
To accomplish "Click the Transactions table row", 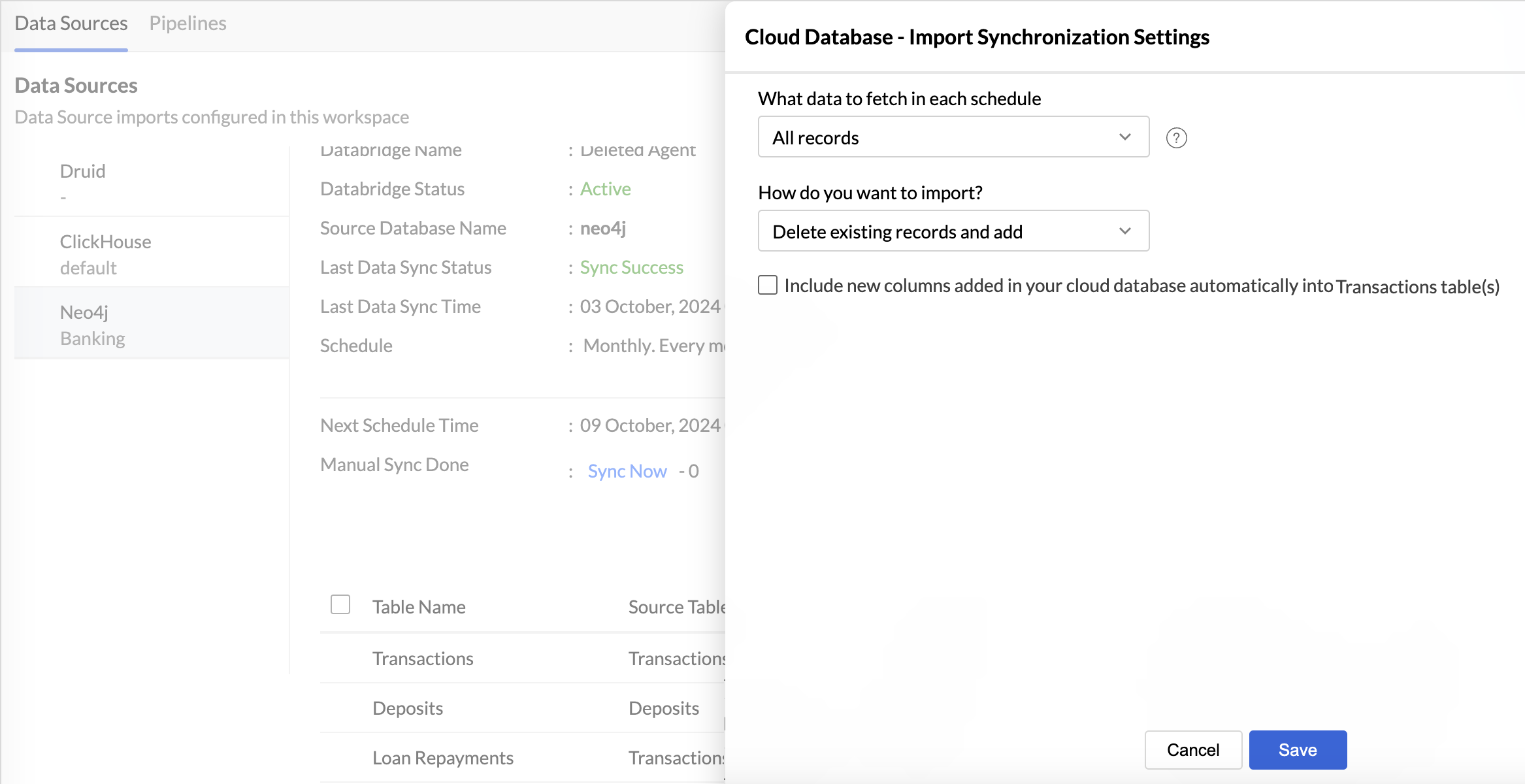I will [423, 659].
